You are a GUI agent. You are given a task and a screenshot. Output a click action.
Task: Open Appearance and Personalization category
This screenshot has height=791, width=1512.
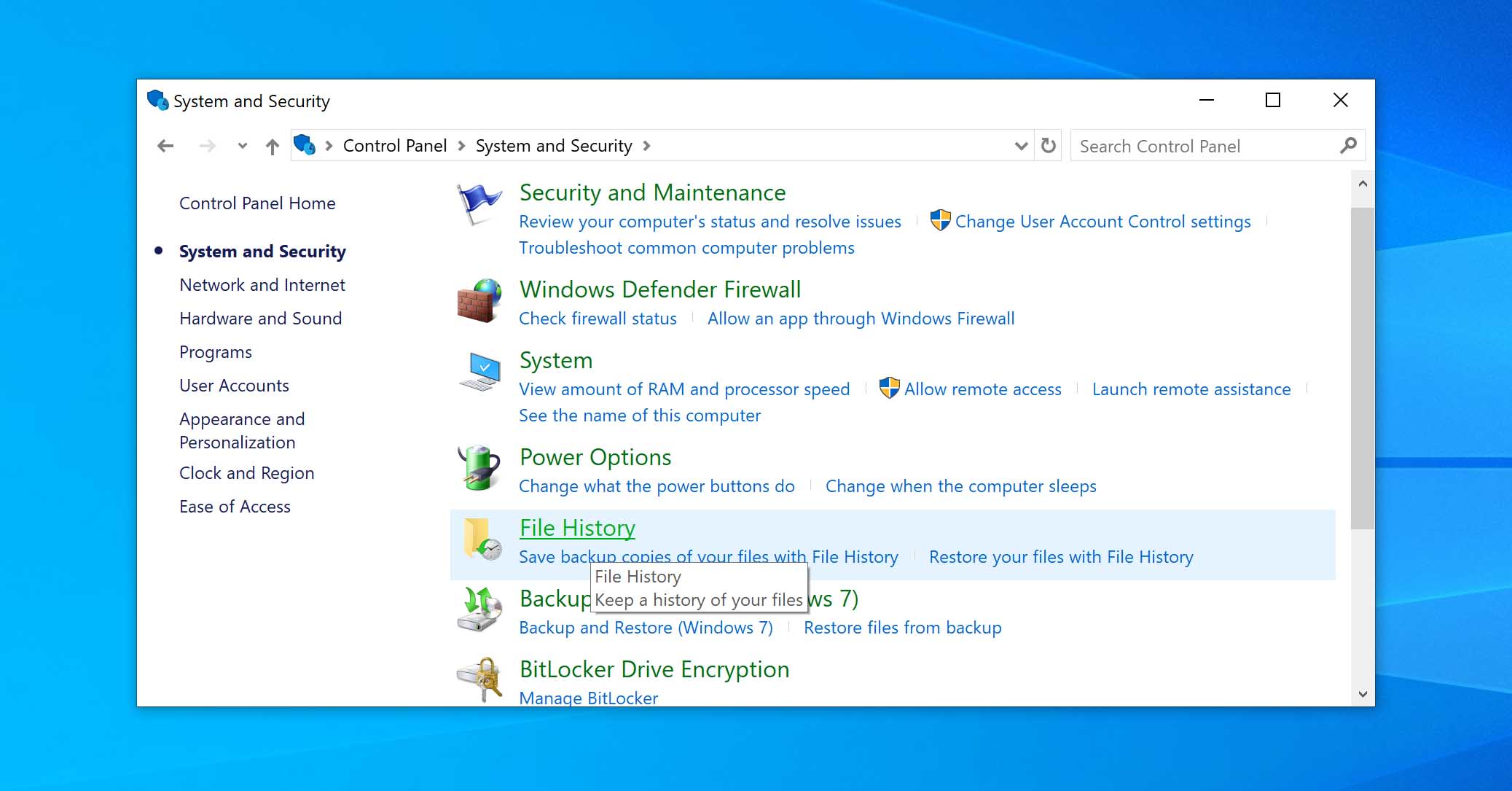pos(242,431)
